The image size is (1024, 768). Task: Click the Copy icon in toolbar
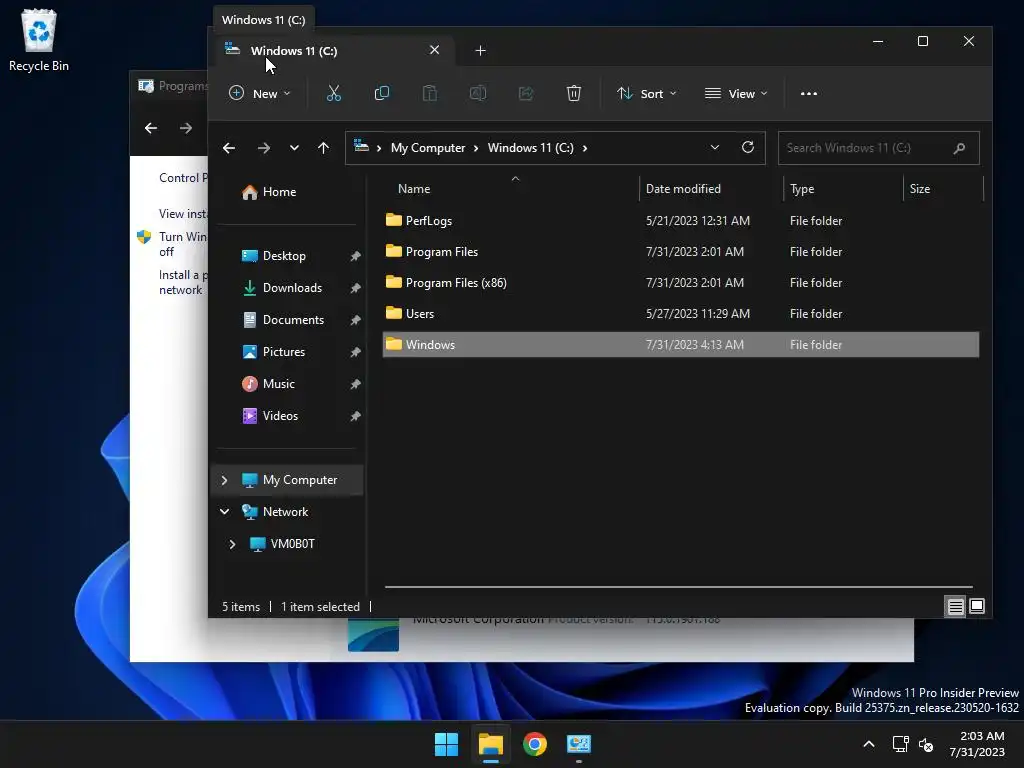(x=381, y=93)
